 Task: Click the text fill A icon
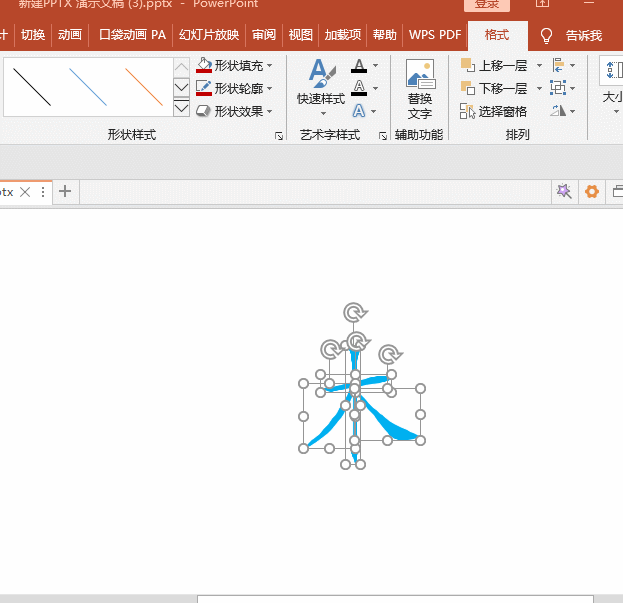tap(359, 66)
